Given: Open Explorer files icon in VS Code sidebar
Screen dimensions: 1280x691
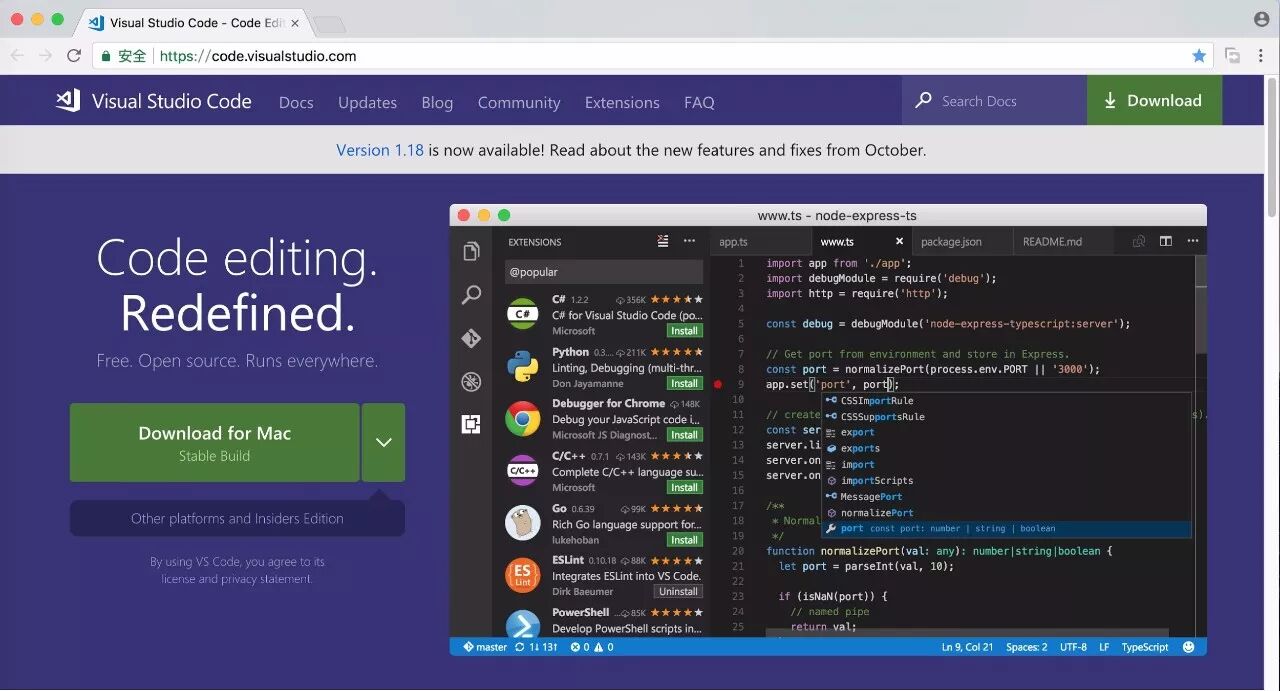Looking at the screenshot, I should (471, 251).
